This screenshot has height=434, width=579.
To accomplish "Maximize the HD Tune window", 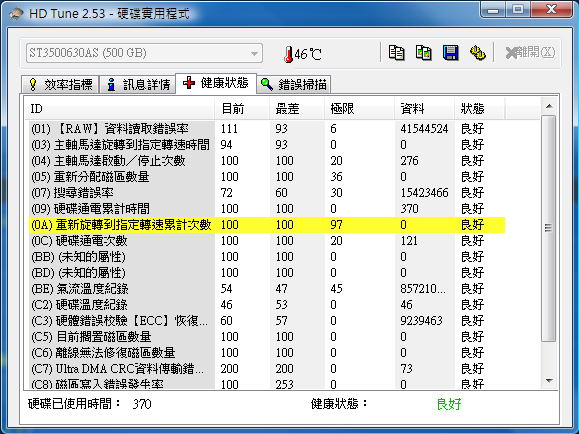I will point(518,10).
